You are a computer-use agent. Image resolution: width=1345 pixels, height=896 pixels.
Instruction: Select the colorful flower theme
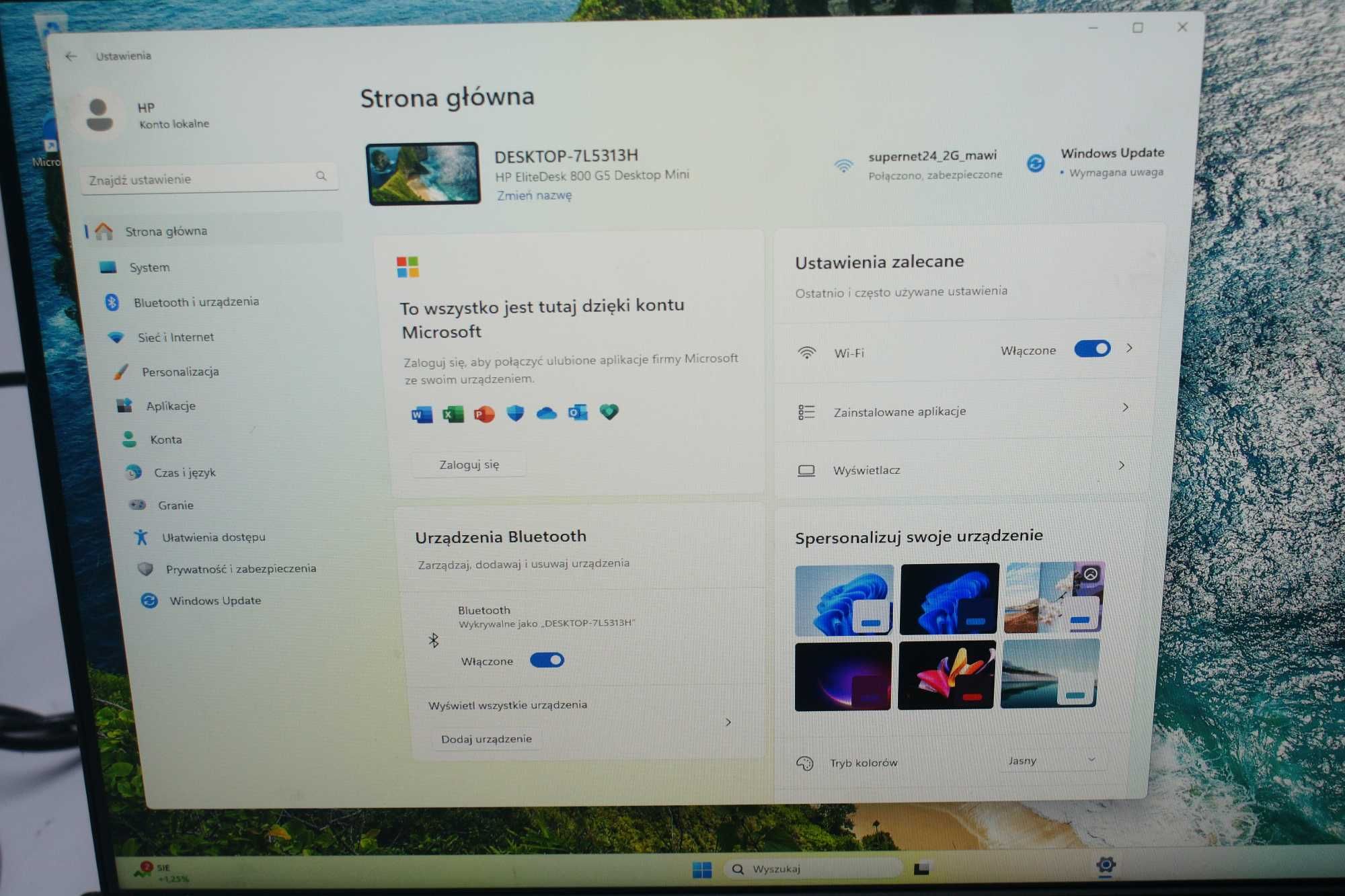pyautogui.click(x=946, y=675)
